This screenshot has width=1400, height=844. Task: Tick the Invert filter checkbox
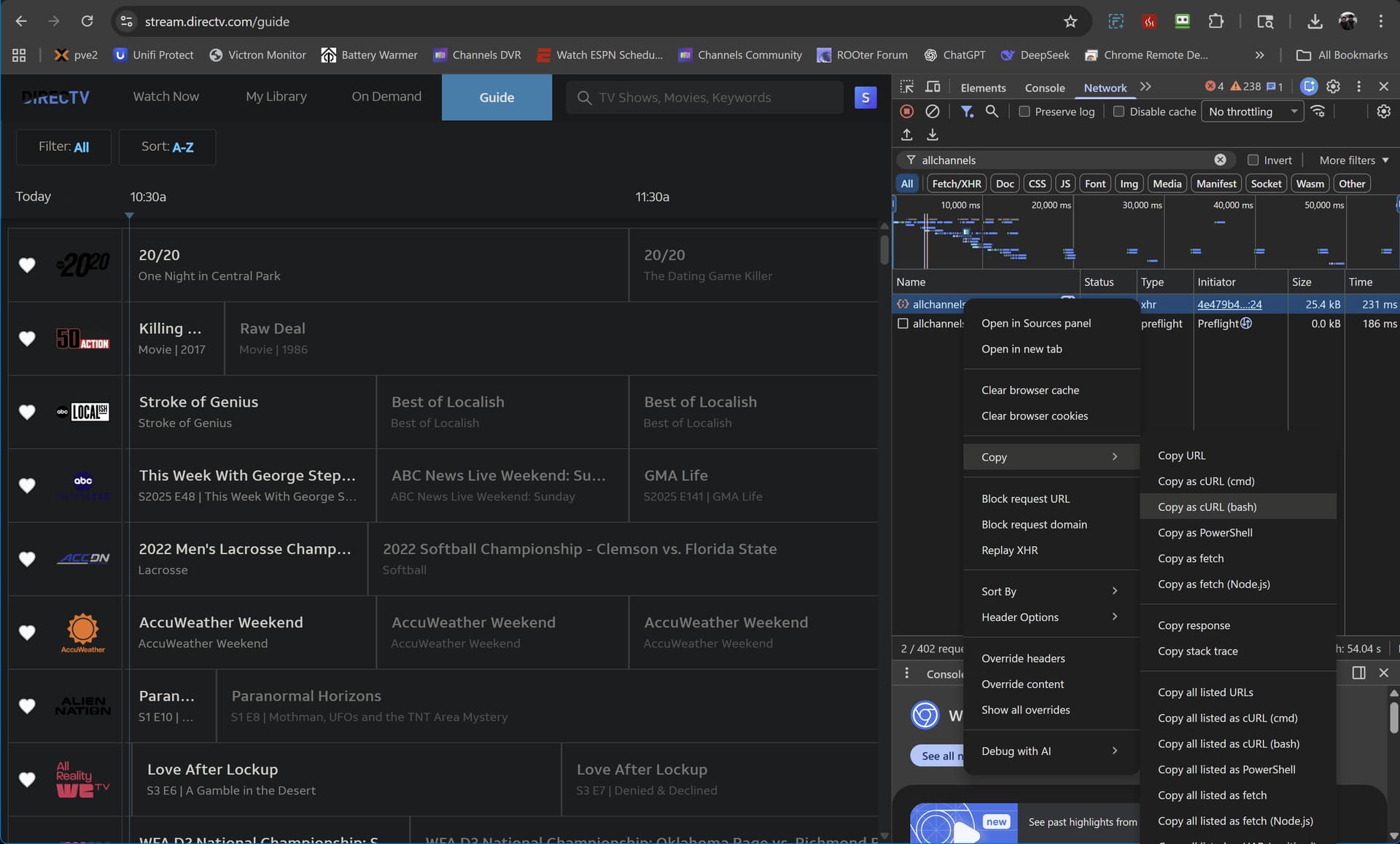[x=1253, y=160]
